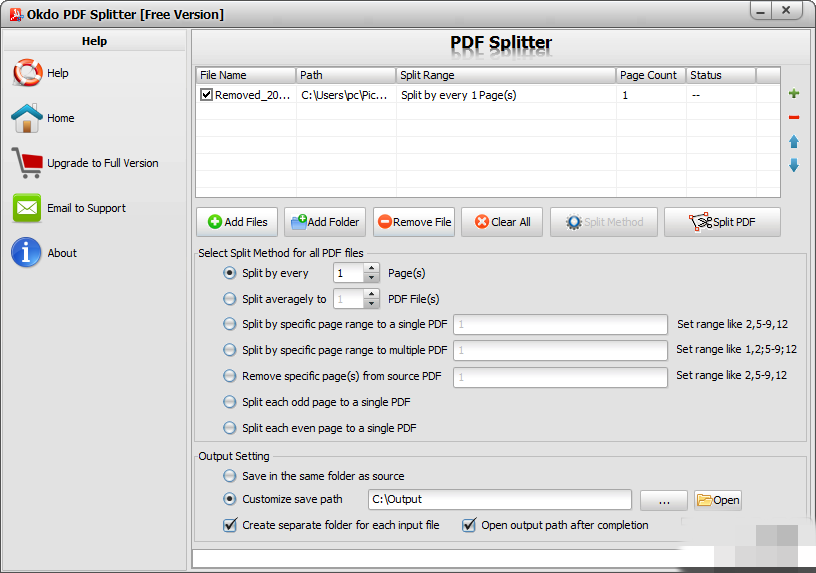Click the green envelope Email icon

coord(27,208)
